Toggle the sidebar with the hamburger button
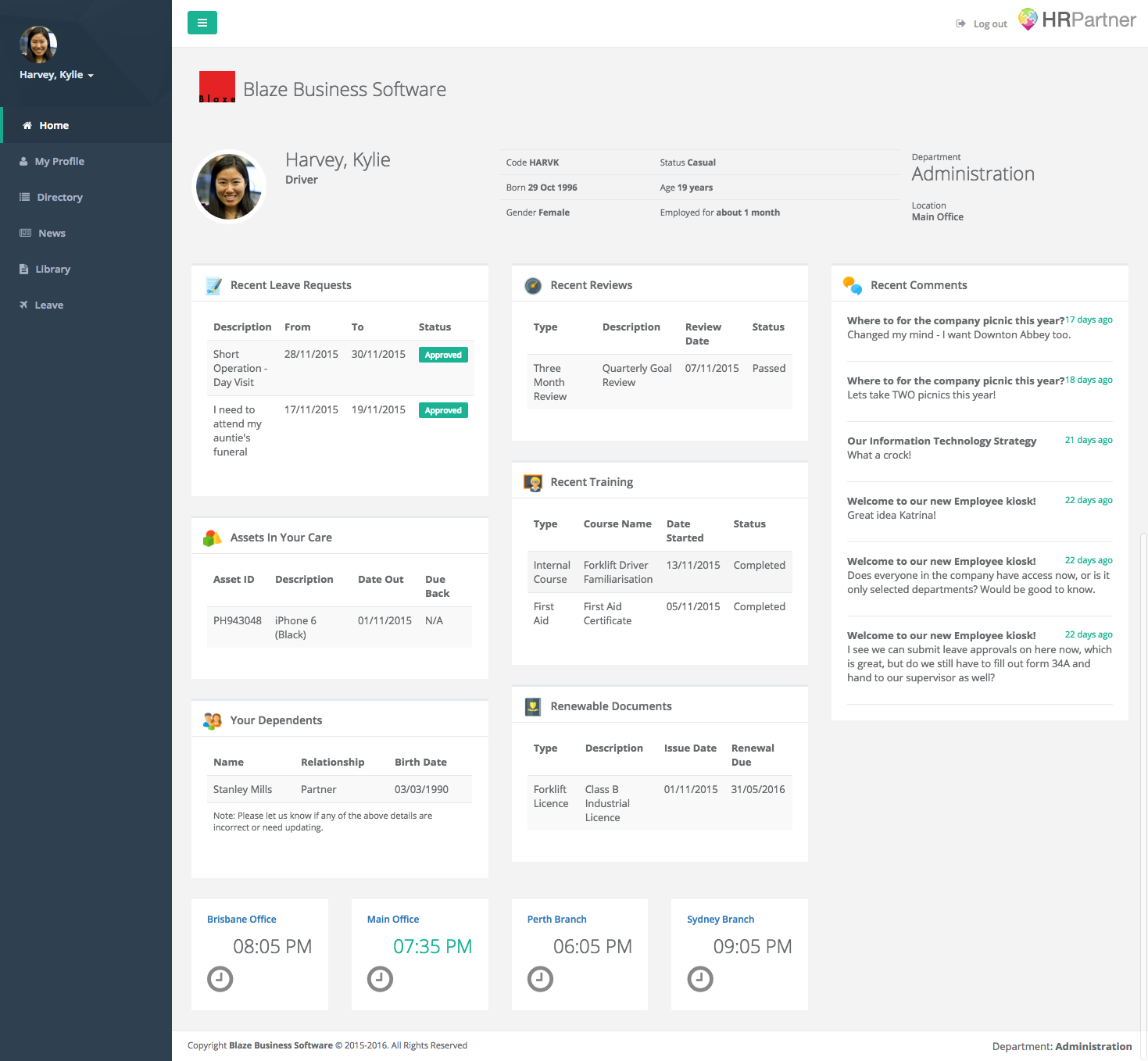Screen dimensions: 1148x1061 [x=202, y=23]
